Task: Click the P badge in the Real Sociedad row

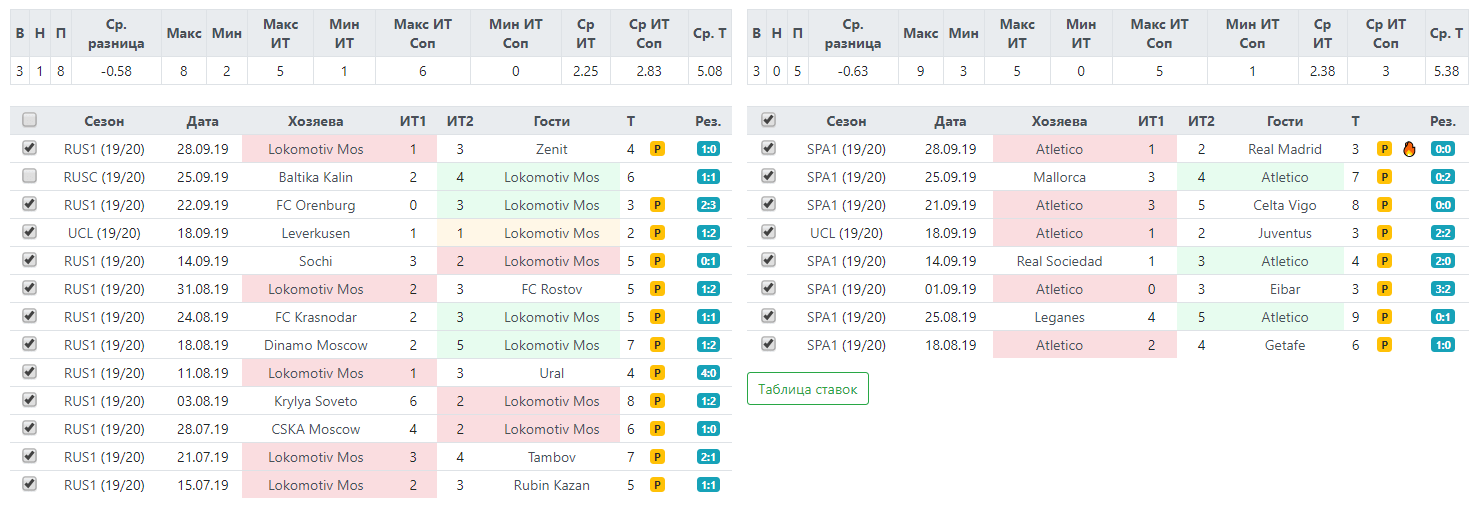Action: 1384,261
